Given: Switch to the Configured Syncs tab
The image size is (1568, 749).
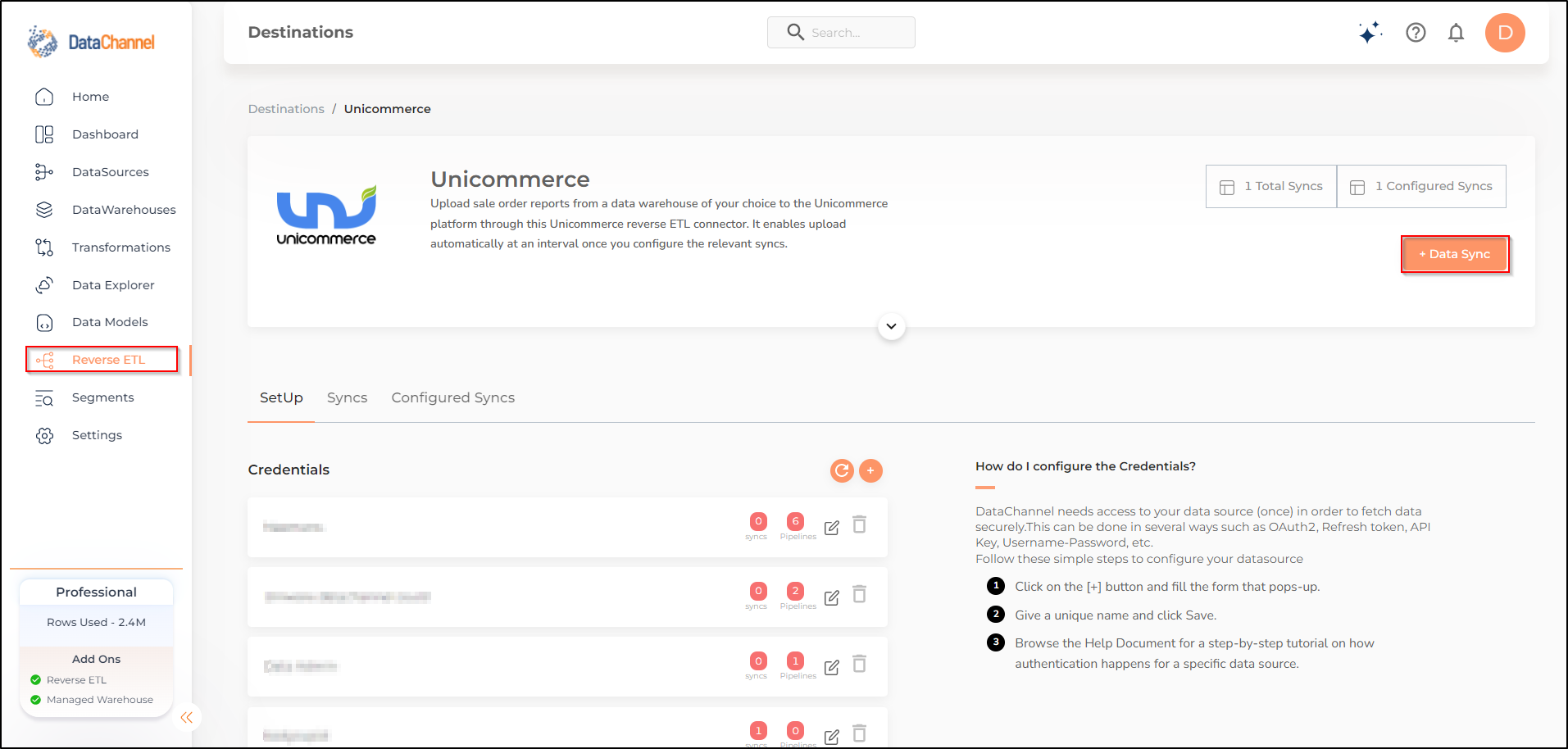Looking at the screenshot, I should pos(452,397).
